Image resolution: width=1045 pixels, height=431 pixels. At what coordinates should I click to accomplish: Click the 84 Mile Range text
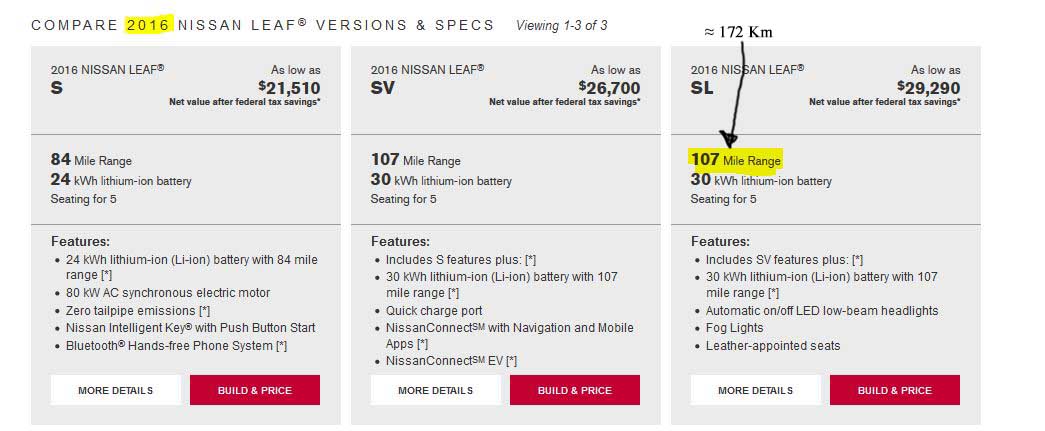tap(91, 160)
